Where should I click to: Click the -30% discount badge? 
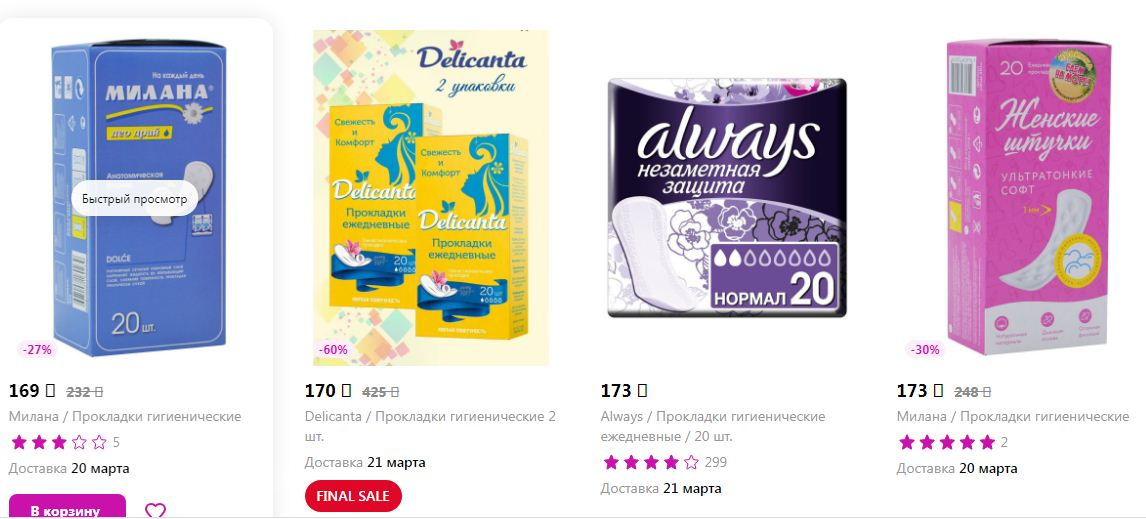tap(925, 349)
